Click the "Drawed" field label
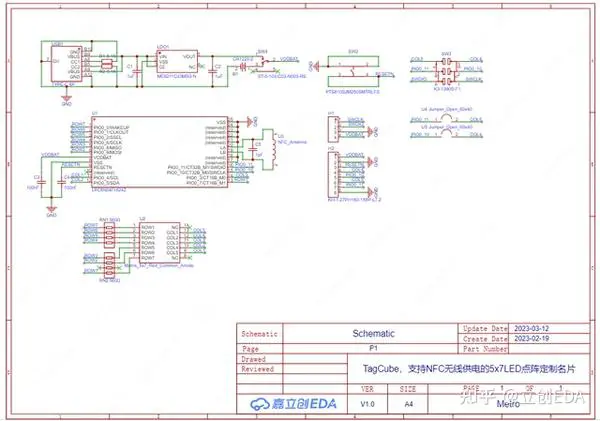 pyautogui.click(x=253, y=359)
